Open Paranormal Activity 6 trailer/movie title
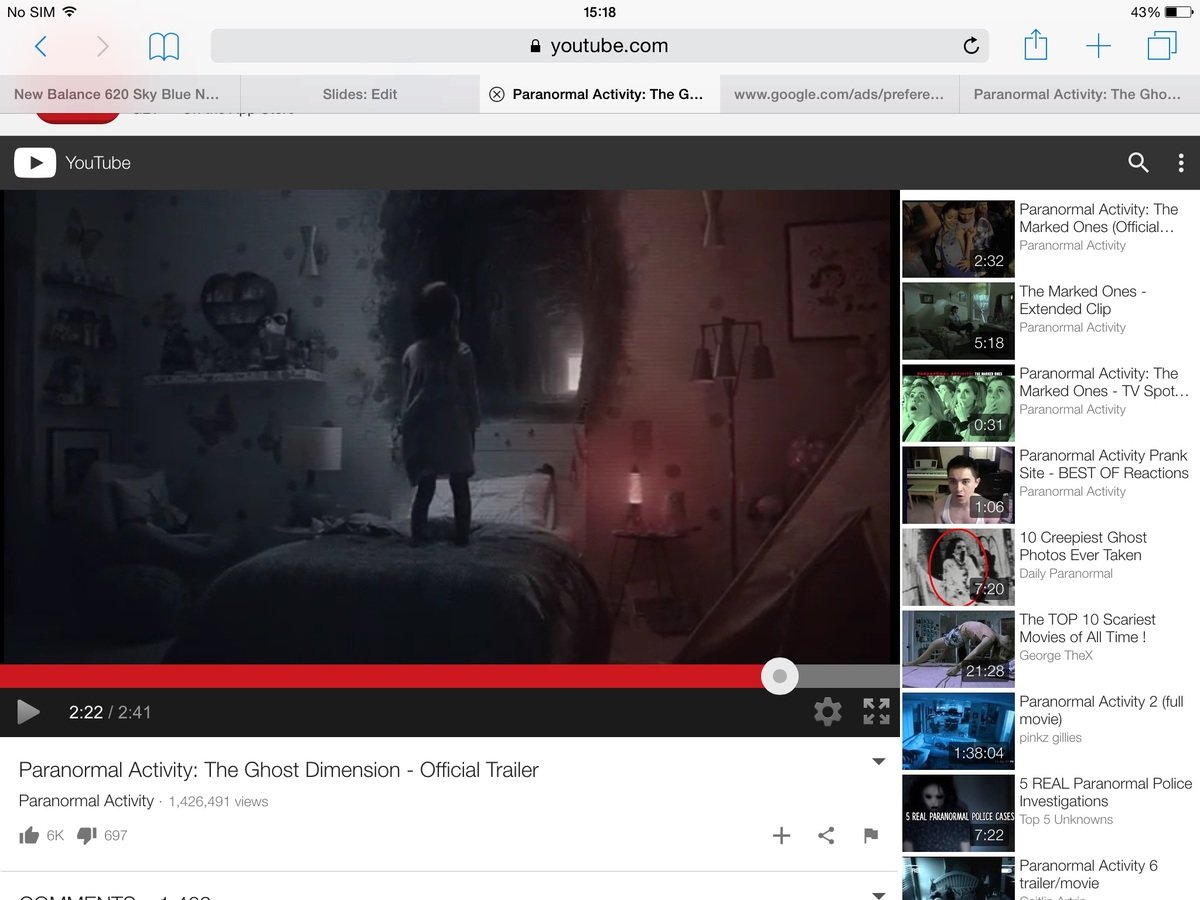 pos(1088,874)
